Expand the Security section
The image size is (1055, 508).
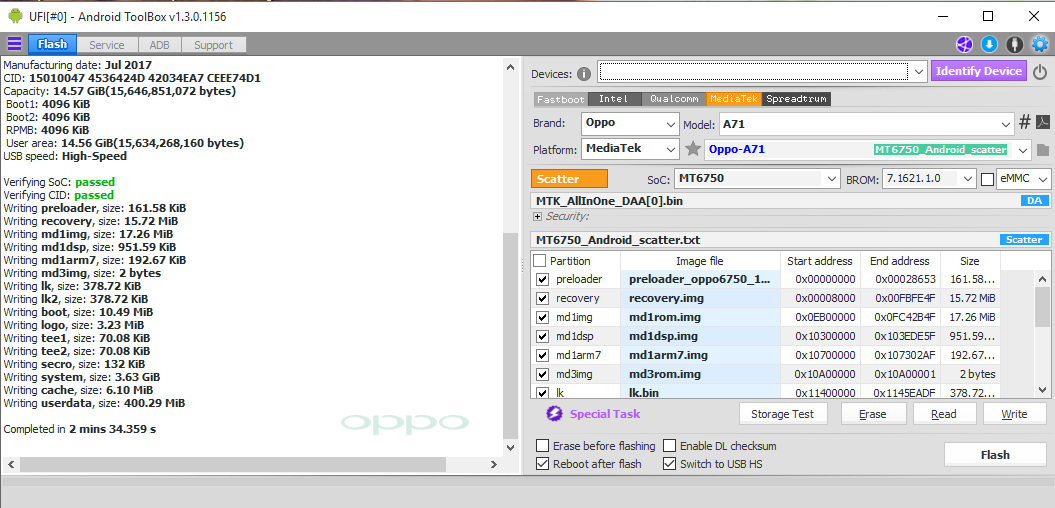coord(537,217)
